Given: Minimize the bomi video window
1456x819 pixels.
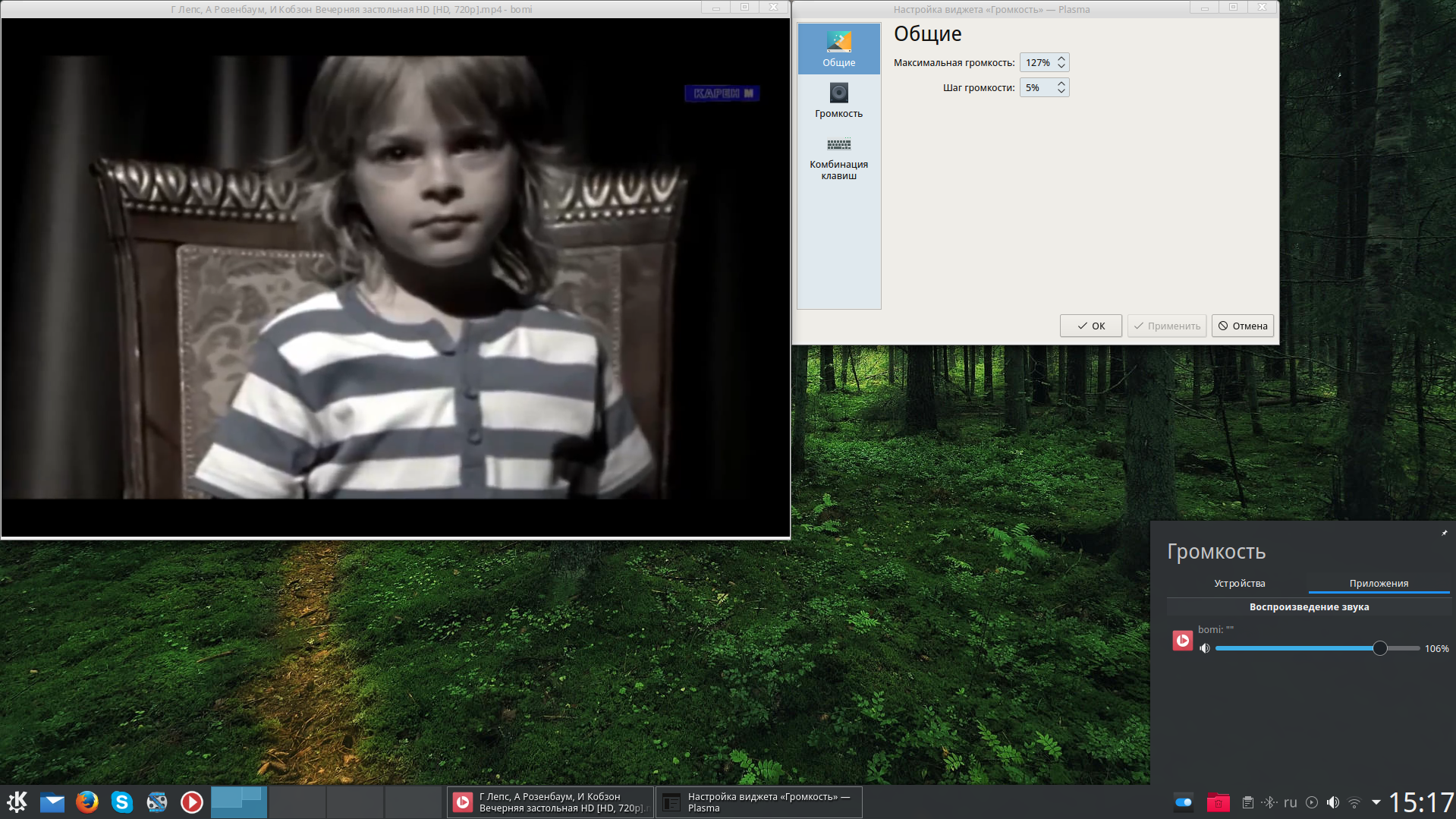Looking at the screenshot, I should [716, 8].
